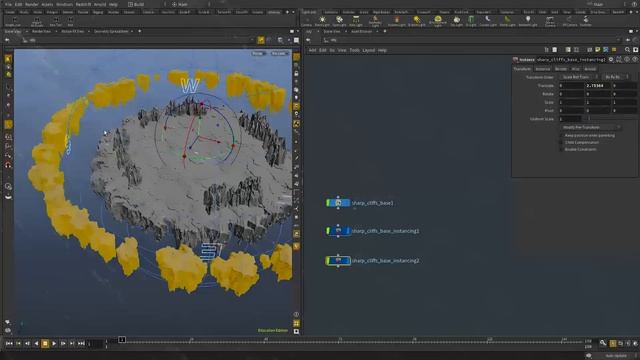The image size is (640, 360).
Task: Jump to last frame button
Action: [81, 344]
